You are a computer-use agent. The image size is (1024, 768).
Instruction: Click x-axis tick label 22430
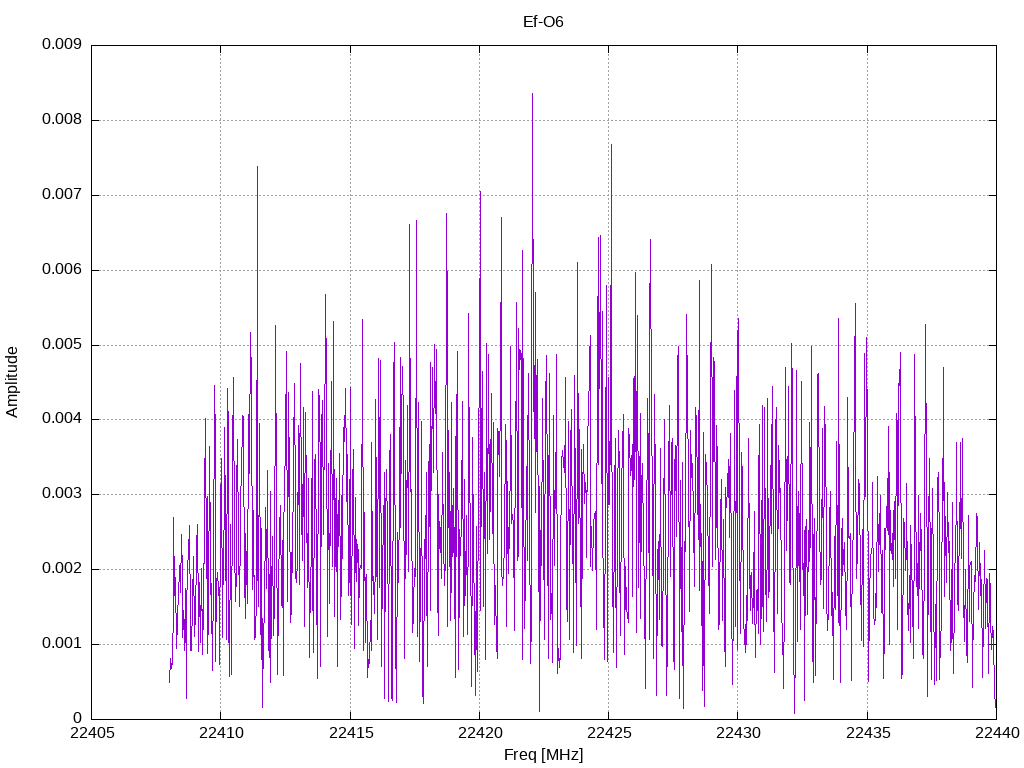(x=739, y=733)
